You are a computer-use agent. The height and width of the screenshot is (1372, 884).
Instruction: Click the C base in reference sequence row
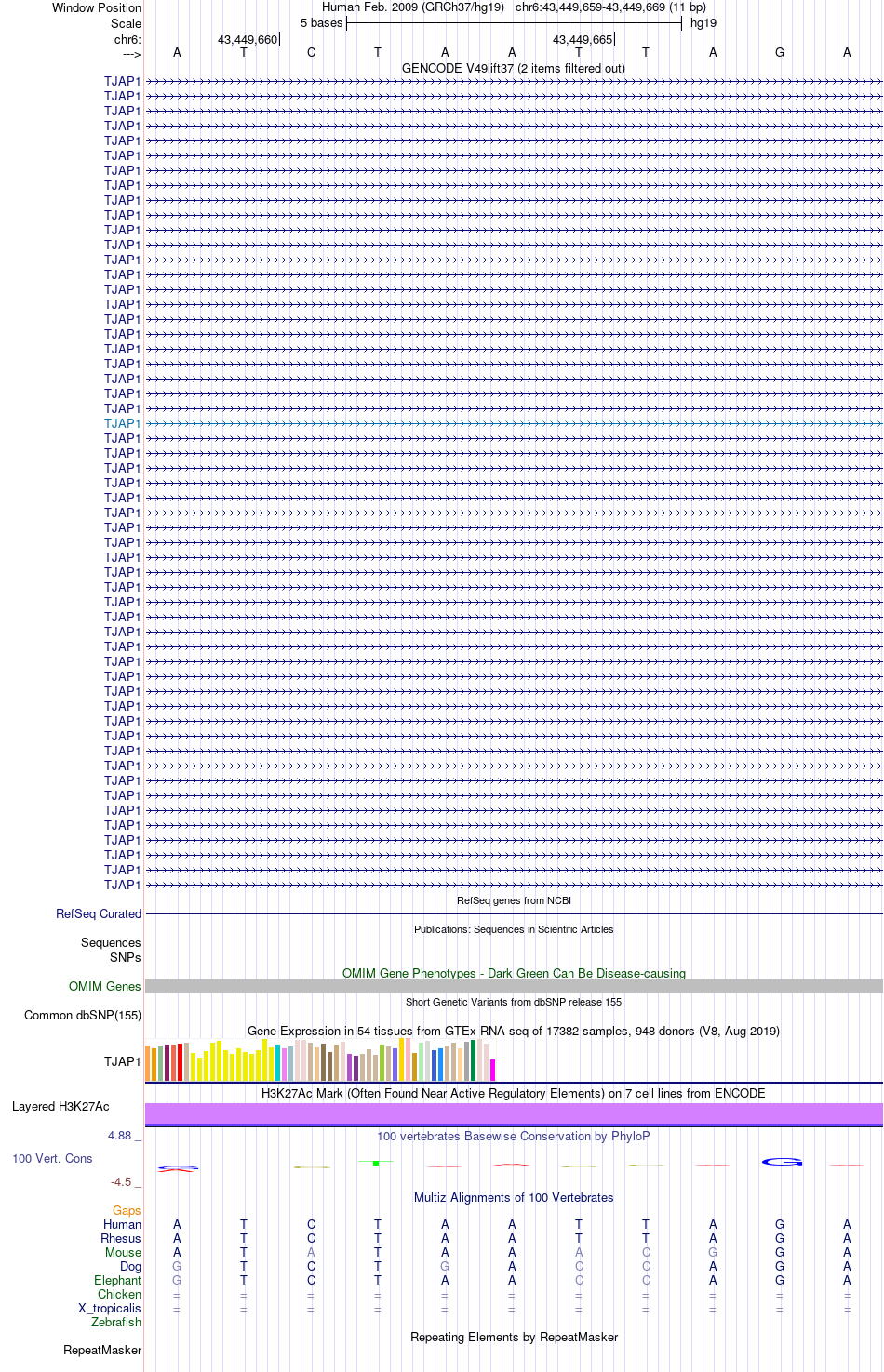pos(311,53)
